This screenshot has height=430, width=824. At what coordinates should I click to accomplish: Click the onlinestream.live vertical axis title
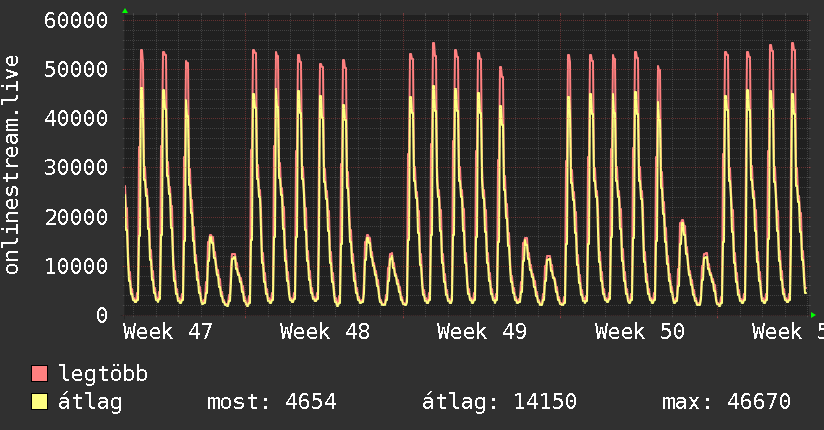coord(12,165)
